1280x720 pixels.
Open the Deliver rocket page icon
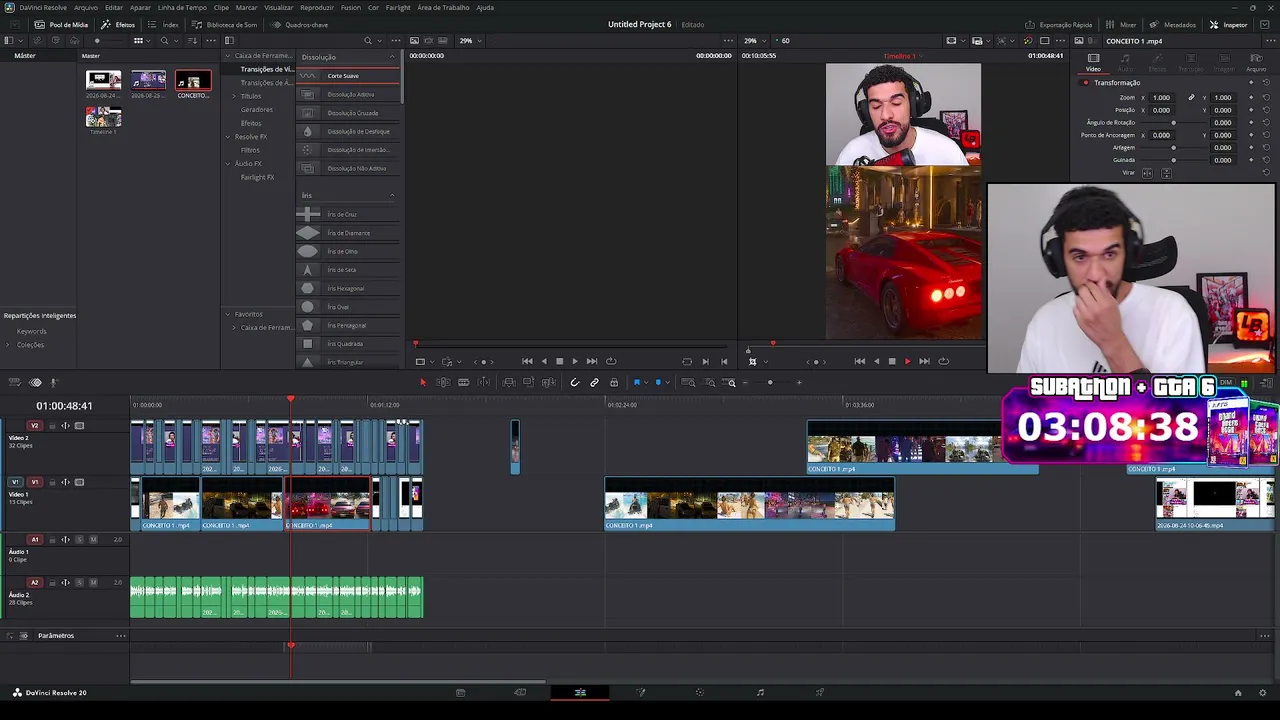tap(820, 692)
